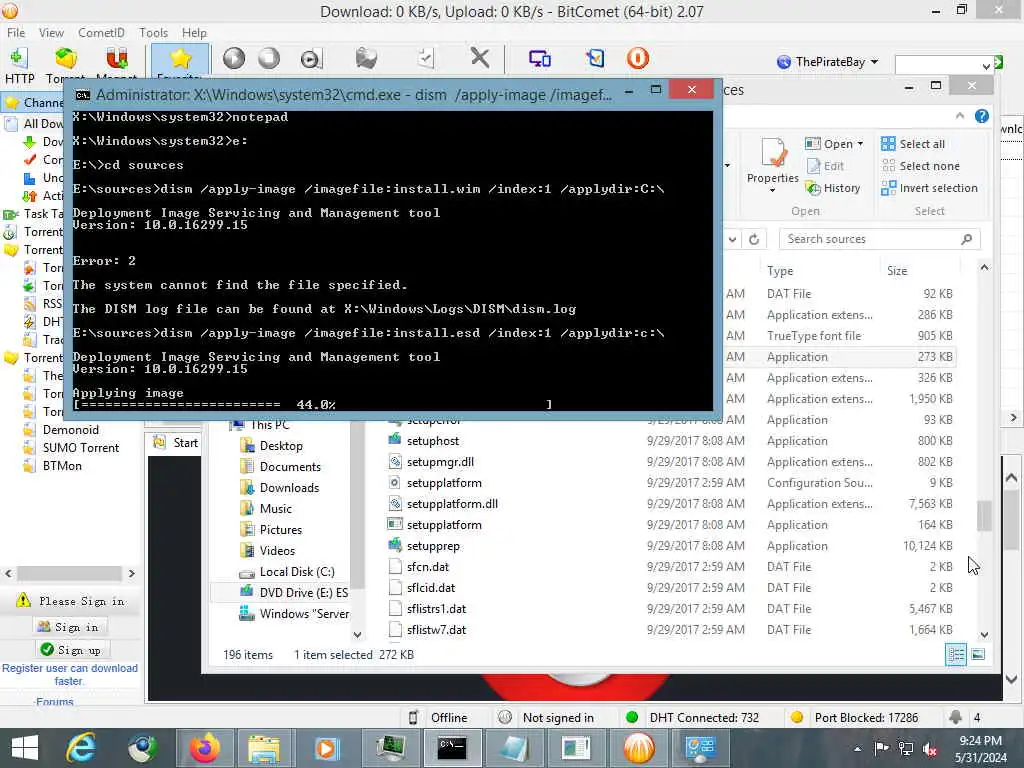Click the monitor screens icon in BitComet toolbar

point(540,59)
